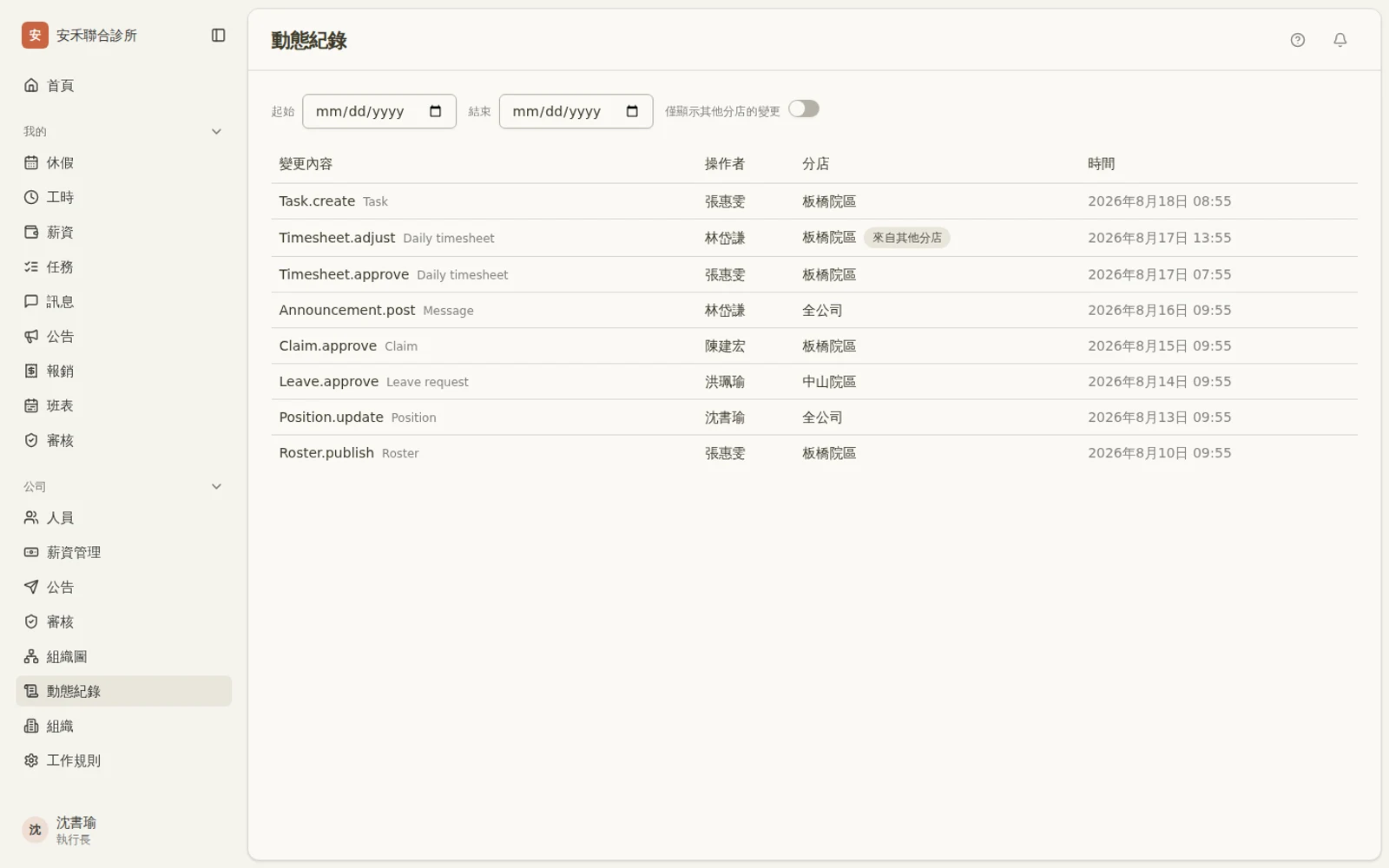Click the 薪資管理 banknote icon
Image resolution: width=1389 pixels, height=868 pixels.
(x=31, y=553)
